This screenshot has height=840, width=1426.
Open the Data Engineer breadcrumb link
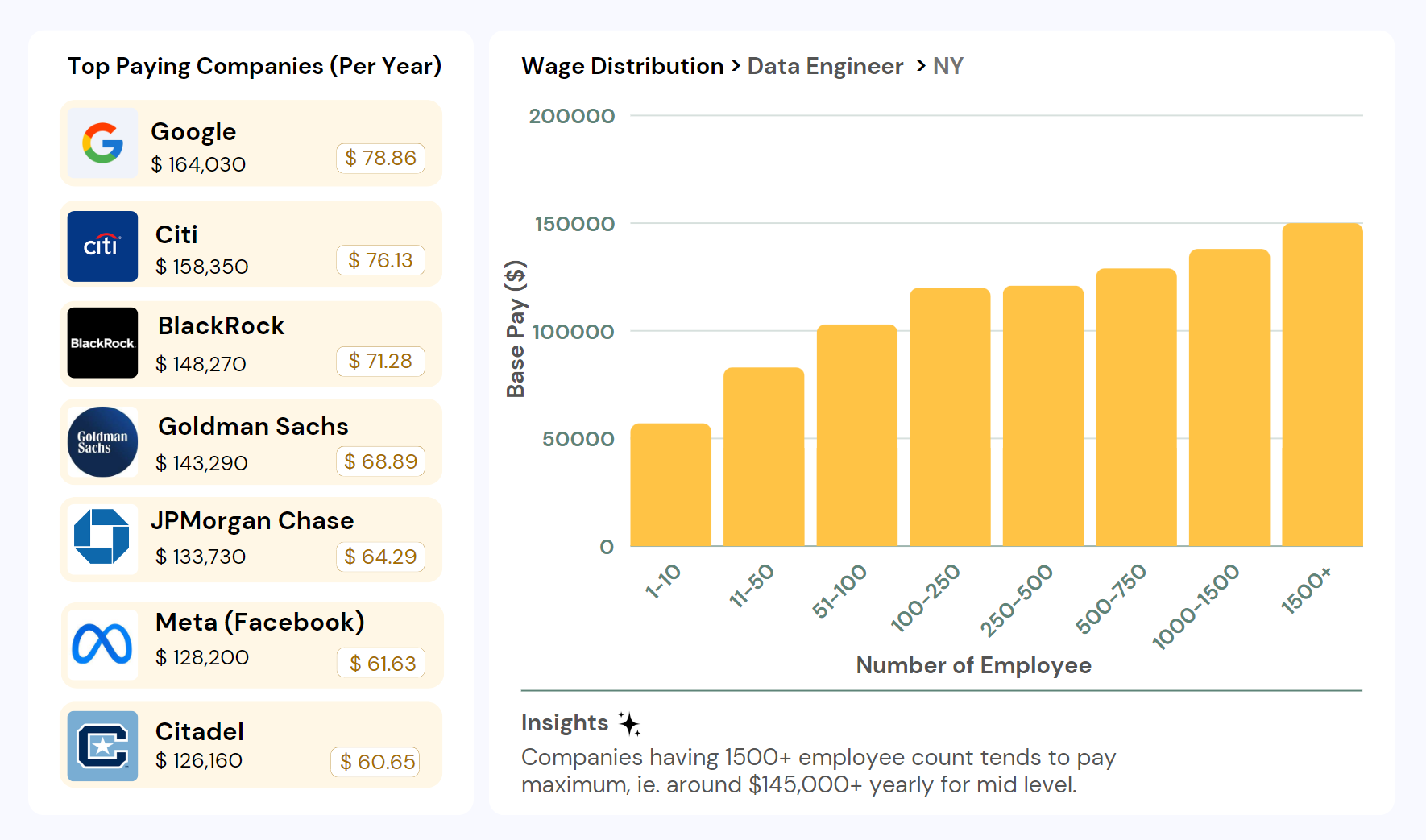click(x=825, y=66)
